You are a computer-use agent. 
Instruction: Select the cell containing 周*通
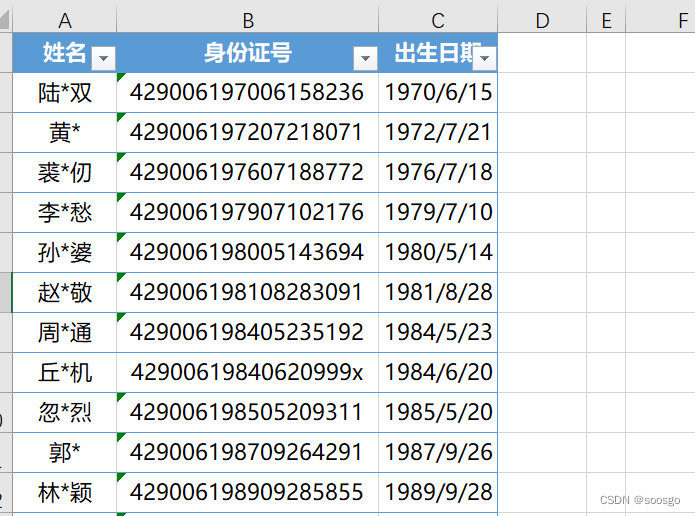(65, 332)
